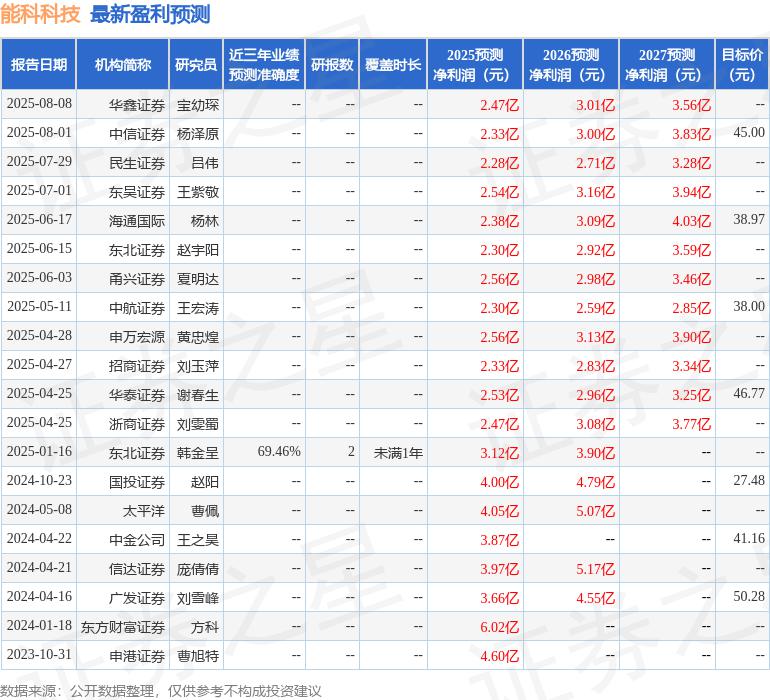Click target price 38.00
Image resolution: width=770 pixels, height=700 pixels.
click(749, 307)
